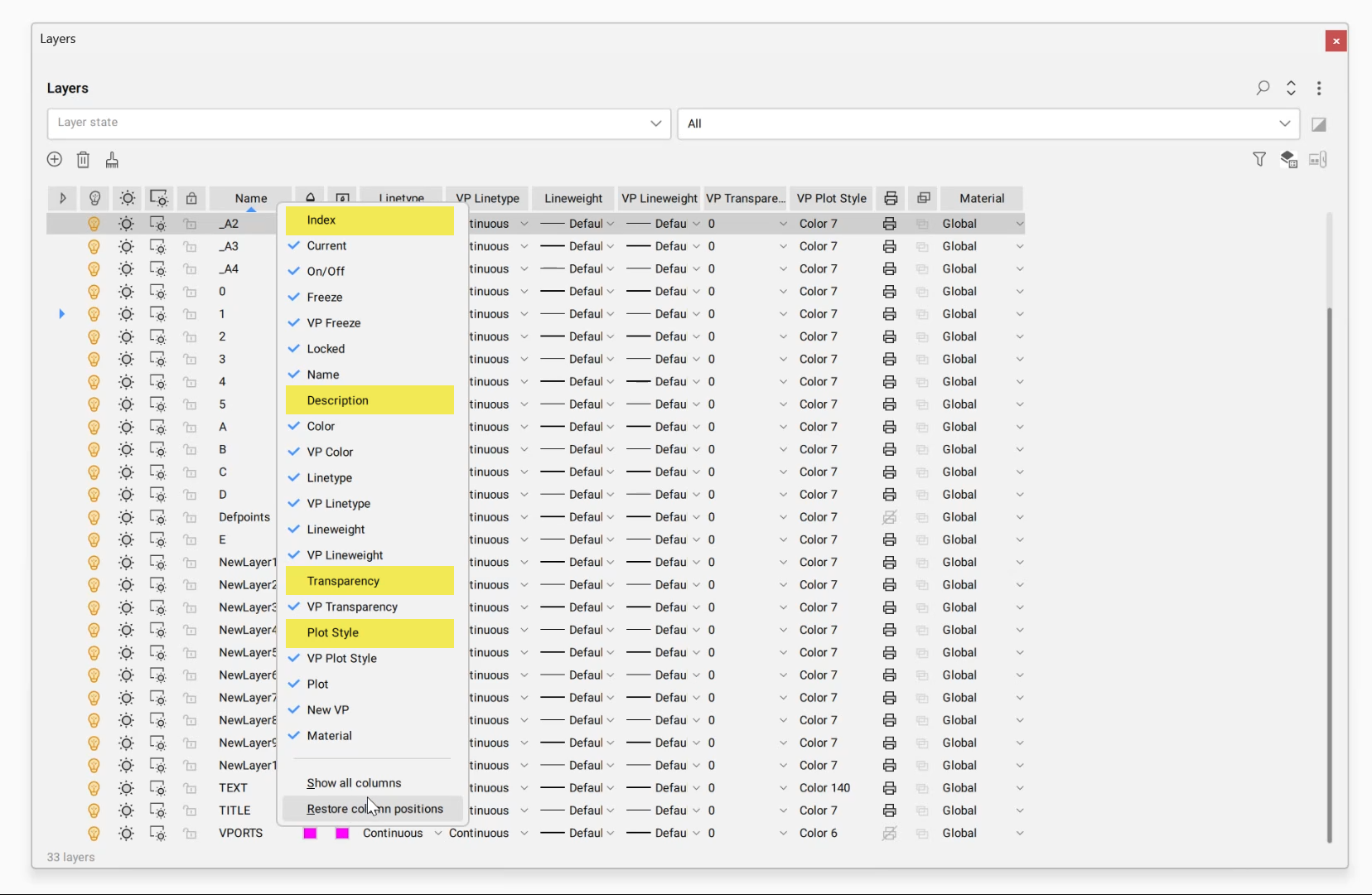This screenshot has width=1372, height=895.
Task: Click the Plot printer column header icon
Action: [x=891, y=198]
